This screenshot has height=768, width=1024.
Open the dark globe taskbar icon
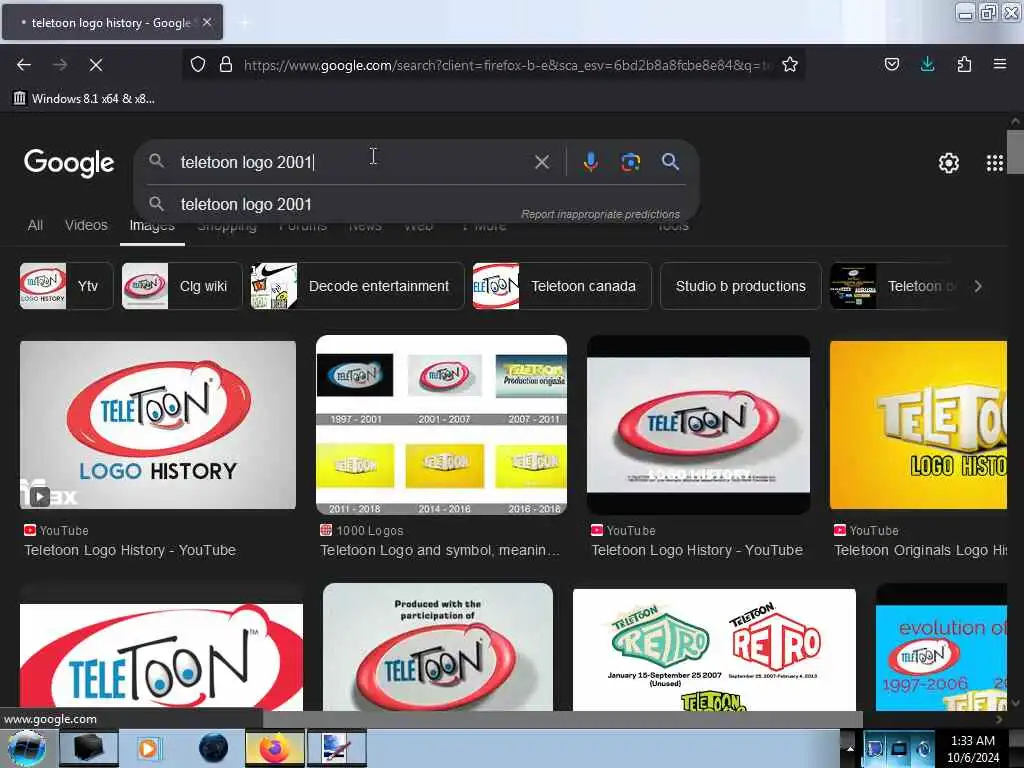pyautogui.click(x=214, y=748)
